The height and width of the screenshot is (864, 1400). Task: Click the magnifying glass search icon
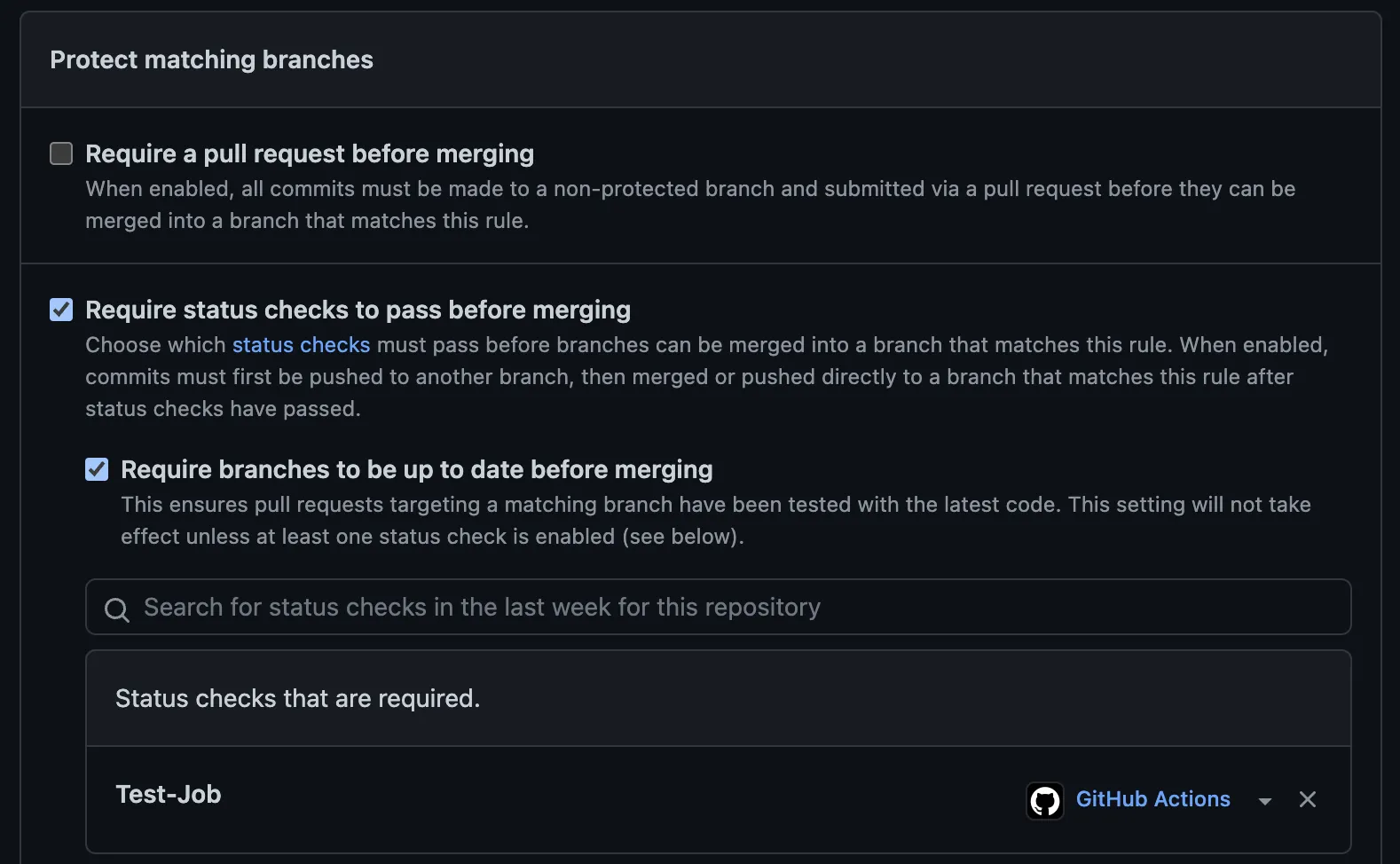[117, 609]
